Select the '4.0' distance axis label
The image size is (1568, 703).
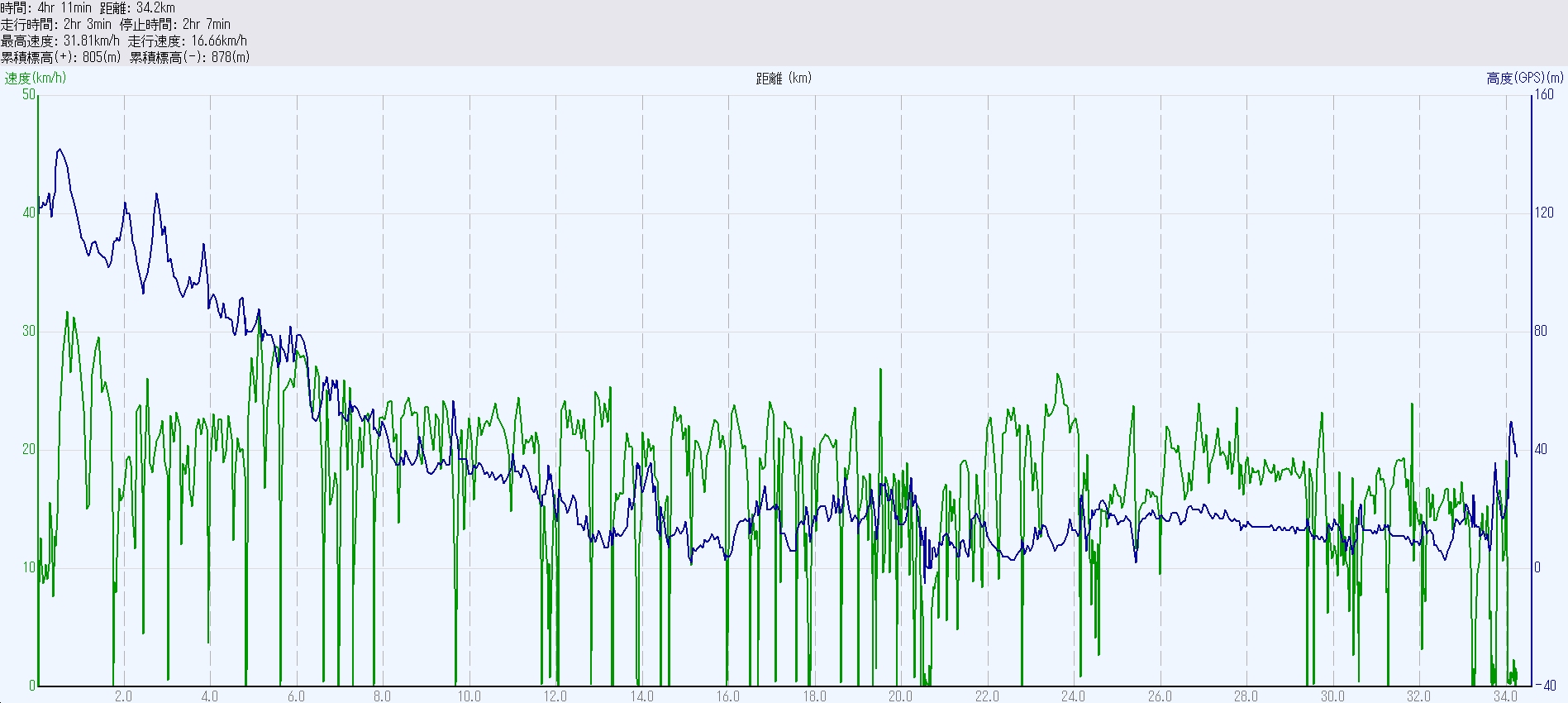pos(210,696)
